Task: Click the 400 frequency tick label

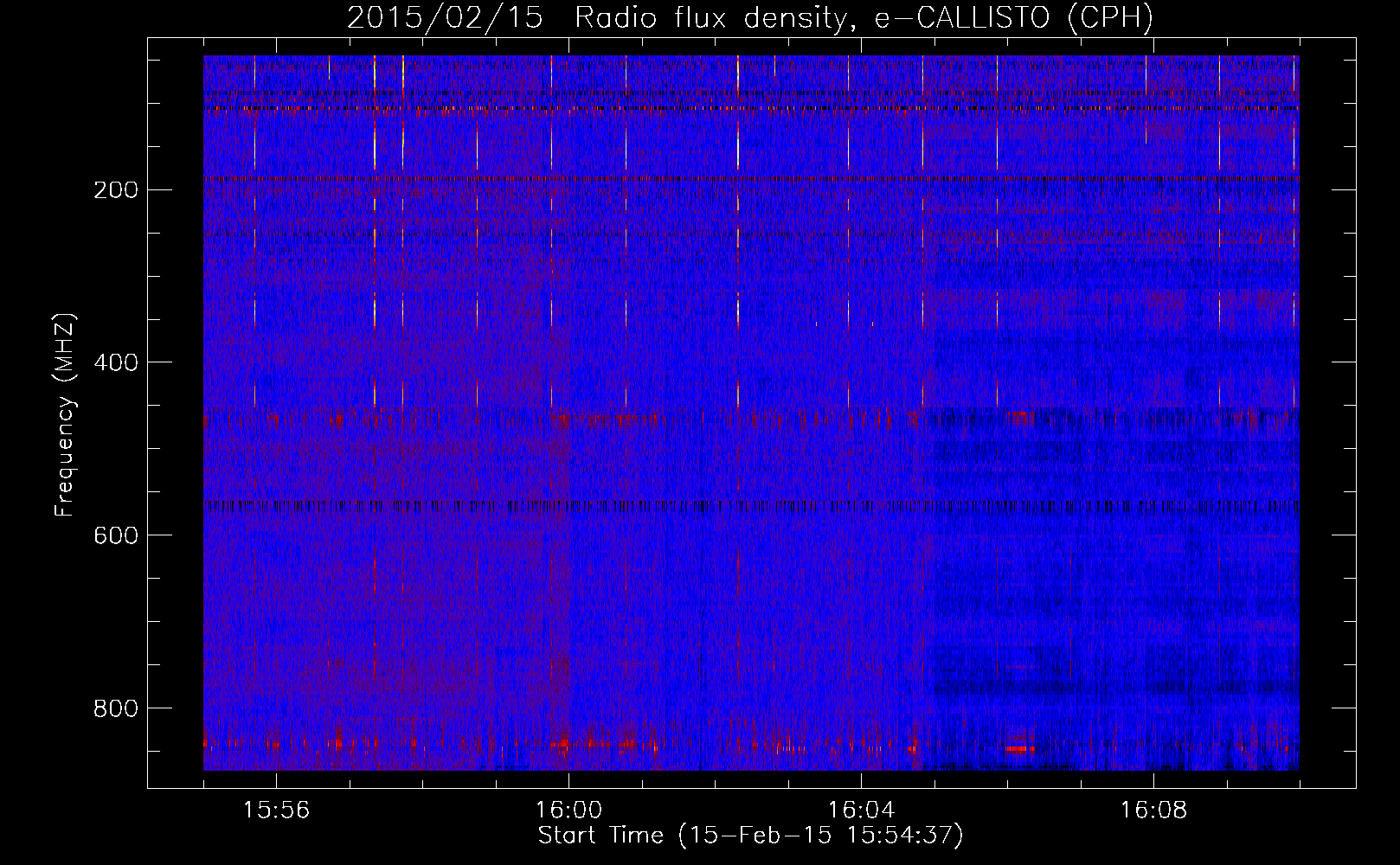Action: [x=115, y=362]
